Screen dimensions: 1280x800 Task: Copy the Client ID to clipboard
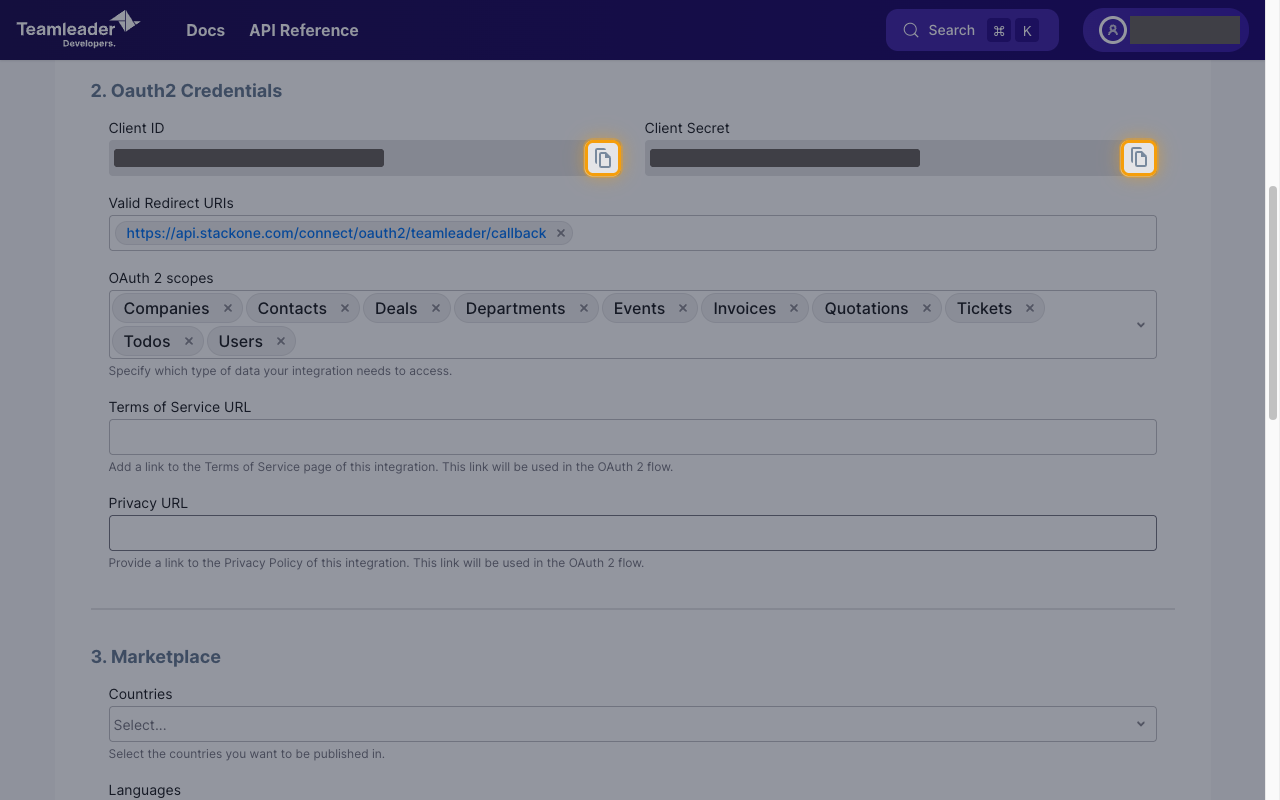[603, 158]
